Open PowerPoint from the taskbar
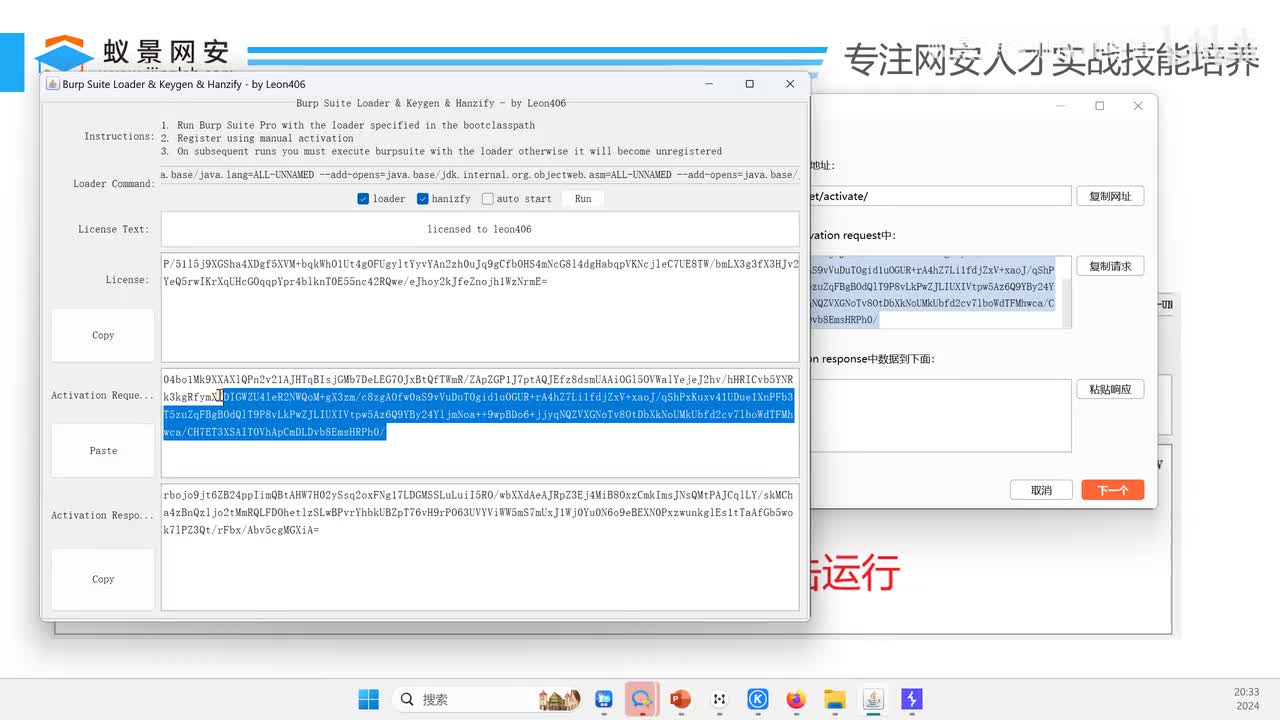The width and height of the screenshot is (1280, 720). click(x=680, y=699)
